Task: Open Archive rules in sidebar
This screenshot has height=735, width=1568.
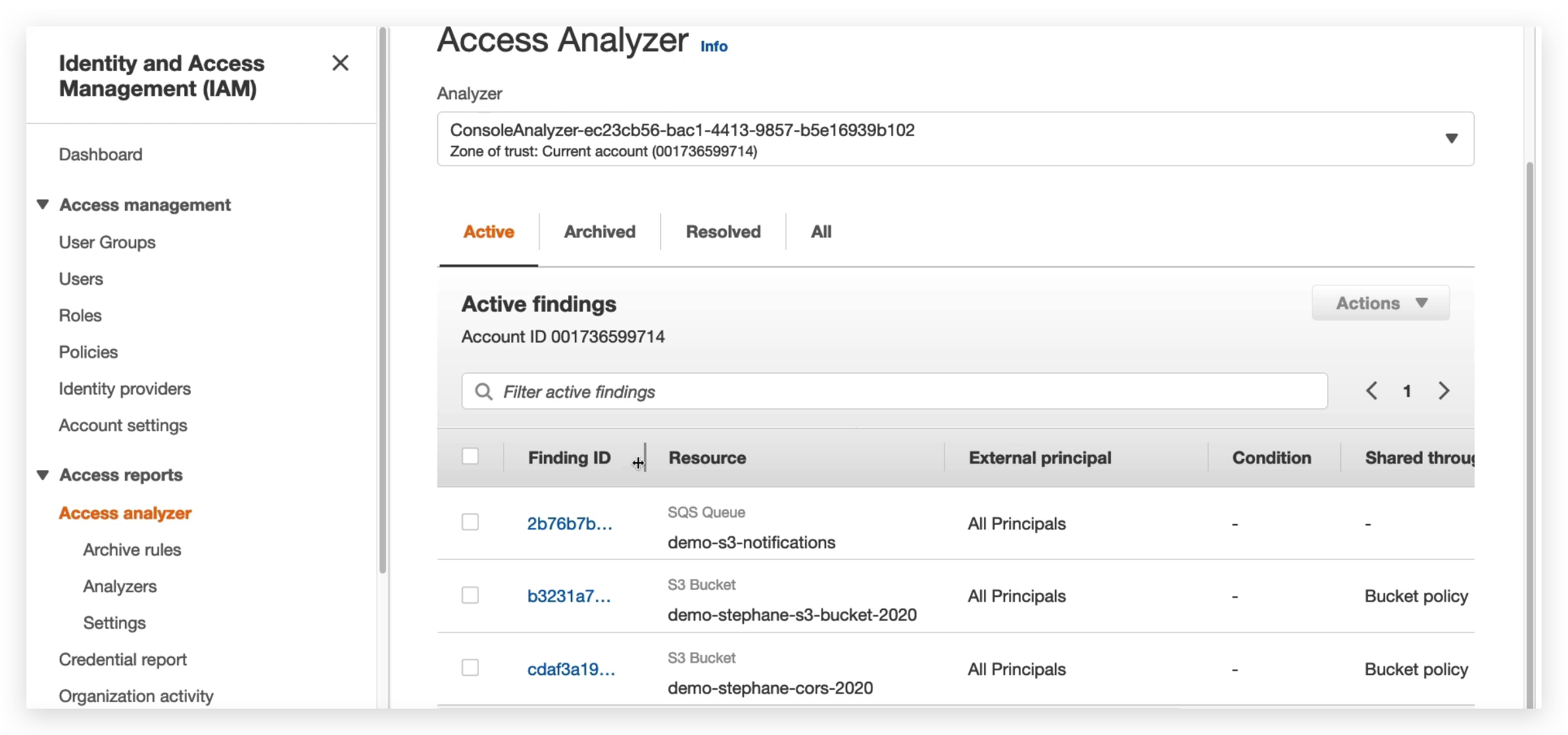Action: (x=132, y=550)
